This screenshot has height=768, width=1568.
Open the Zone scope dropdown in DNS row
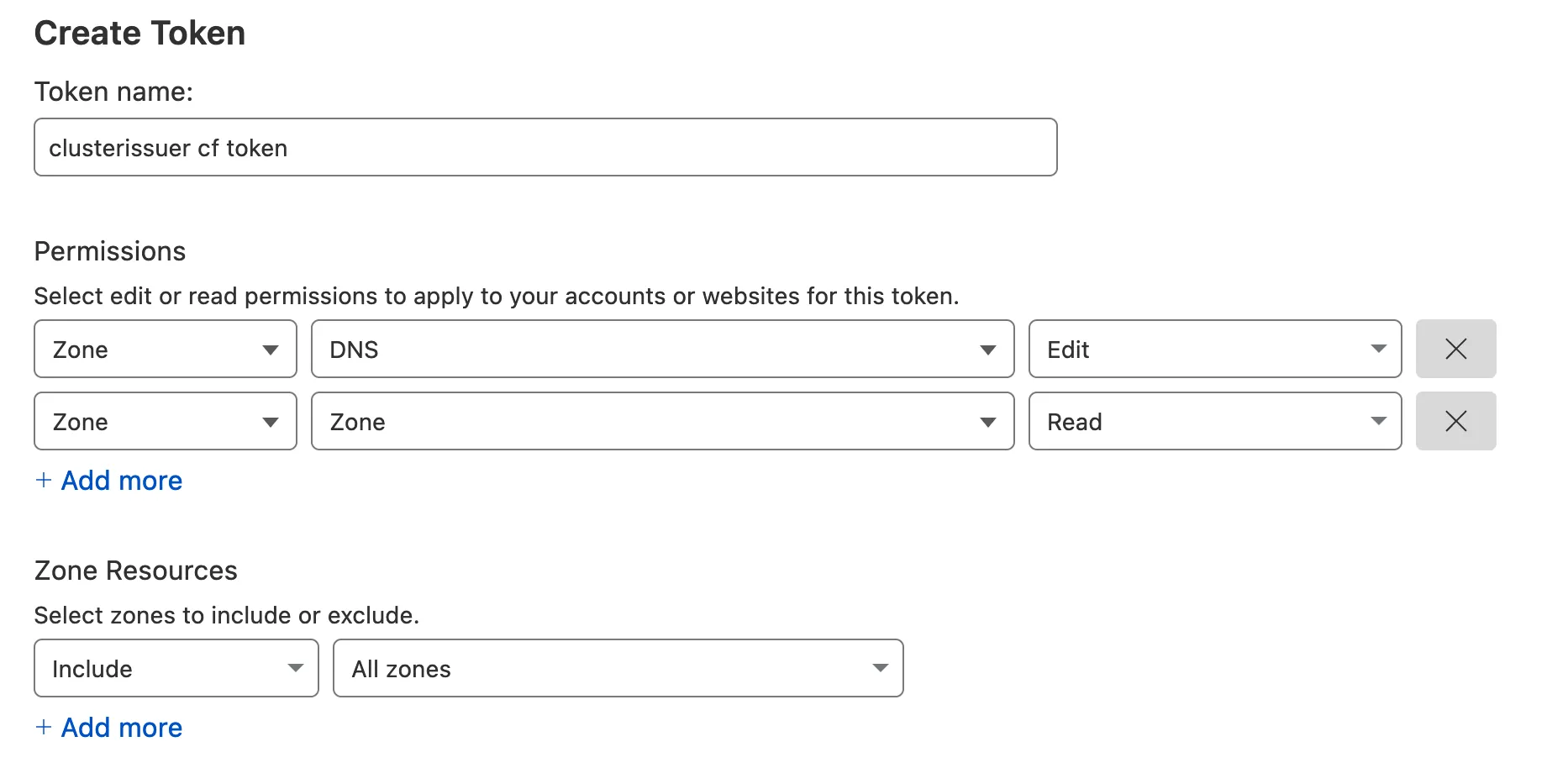165,349
